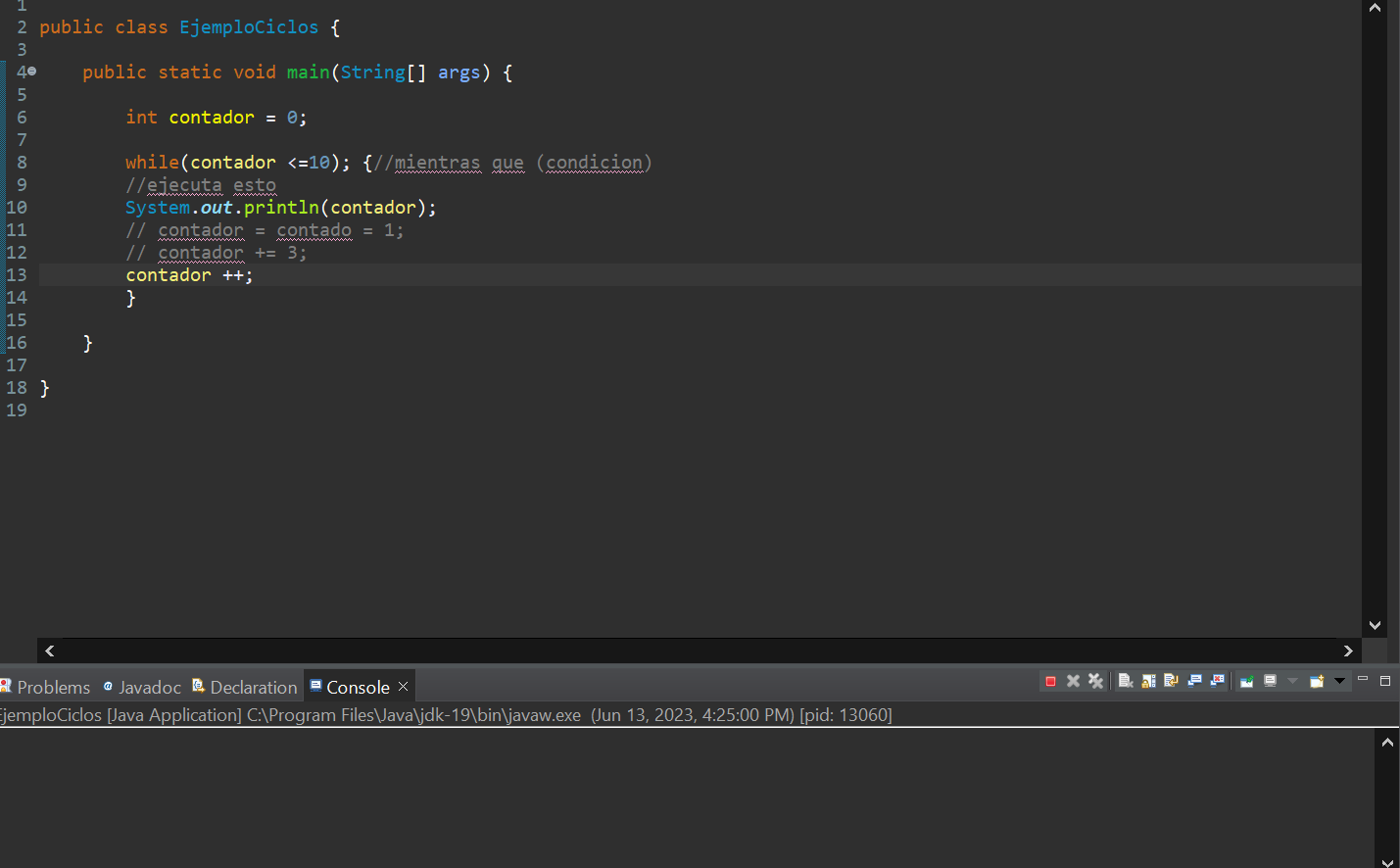Switch to the Javadoc tab
Viewport: 1400px width, 868px height.
[x=142, y=687]
